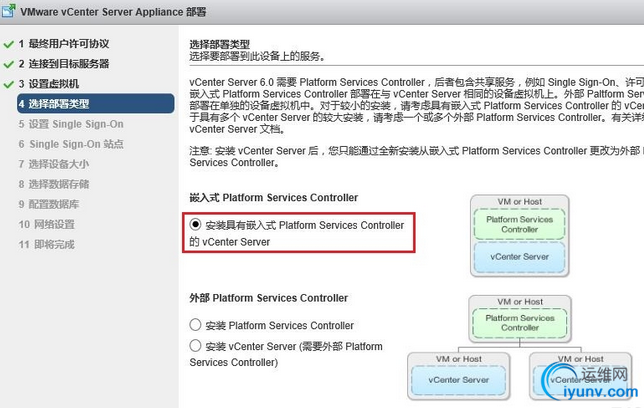Click the 选择部署类型 page heading
Viewport: 644px width, 408px height.
click(x=219, y=44)
